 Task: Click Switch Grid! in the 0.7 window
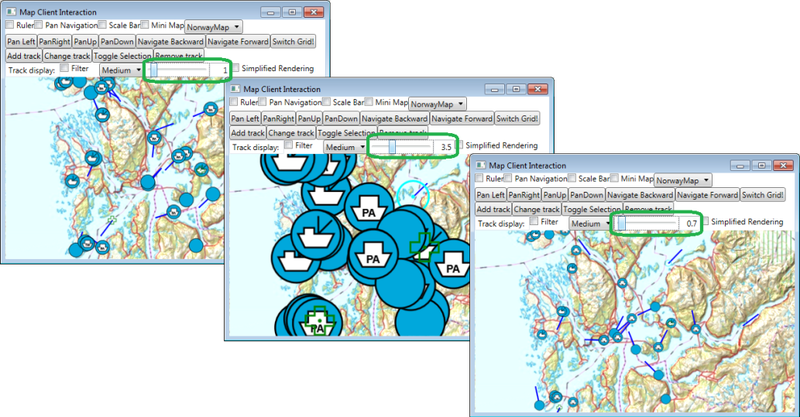tap(762, 194)
